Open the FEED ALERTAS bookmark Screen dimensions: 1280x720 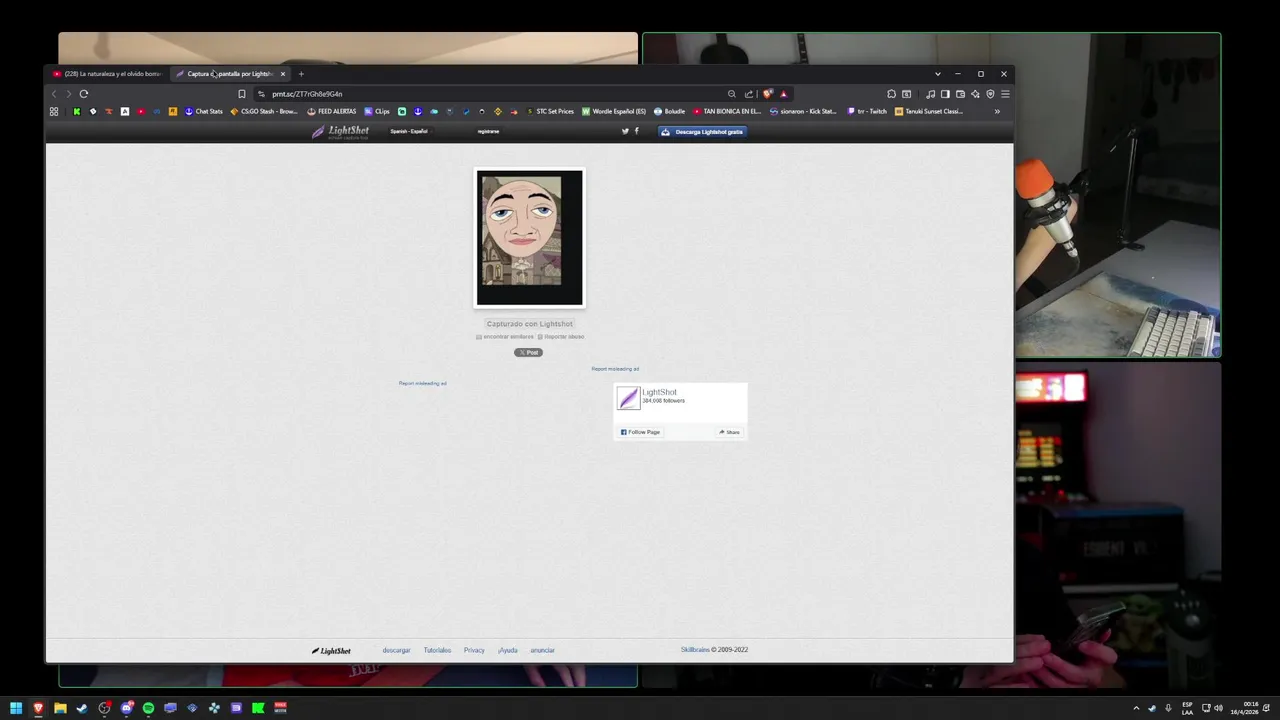[332, 111]
